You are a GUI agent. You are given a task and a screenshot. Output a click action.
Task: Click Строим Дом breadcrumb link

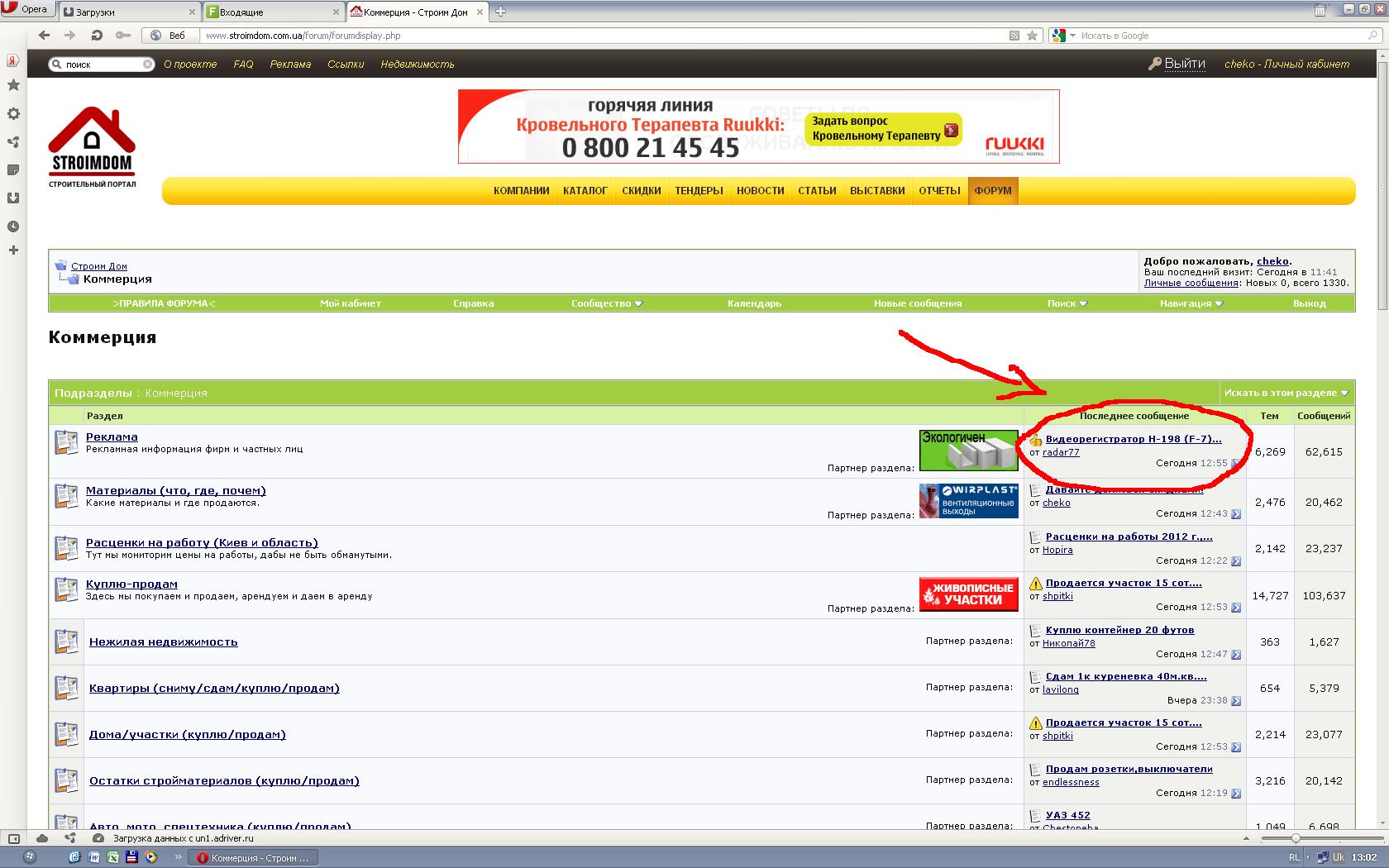click(x=99, y=266)
